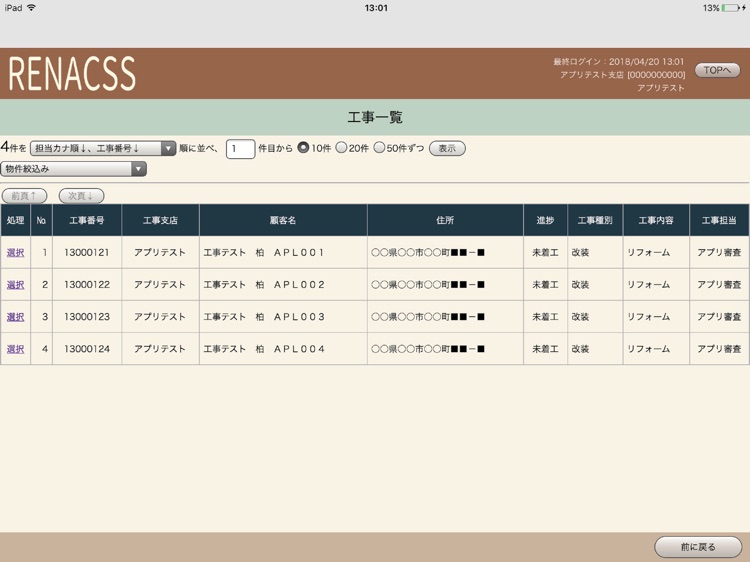Click 改装 in row 13000124
The height and width of the screenshot is (562, 750).
click(x=580, y=349)
